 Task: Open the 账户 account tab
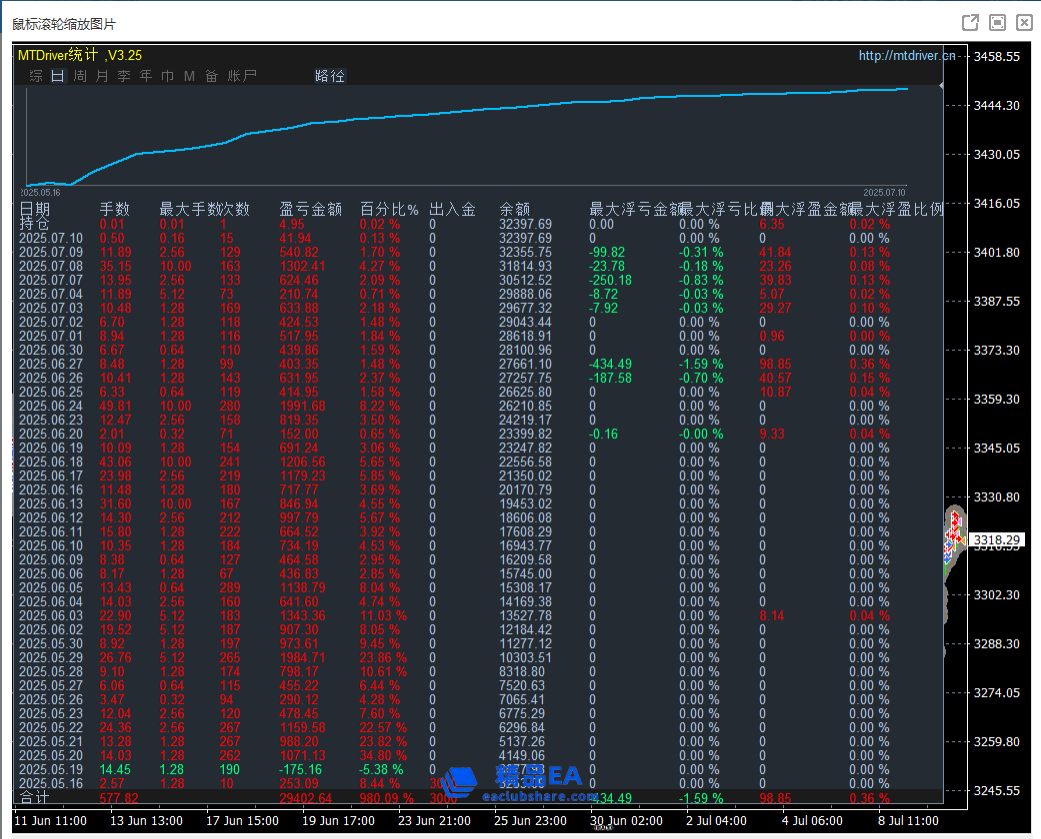[242, 75]
